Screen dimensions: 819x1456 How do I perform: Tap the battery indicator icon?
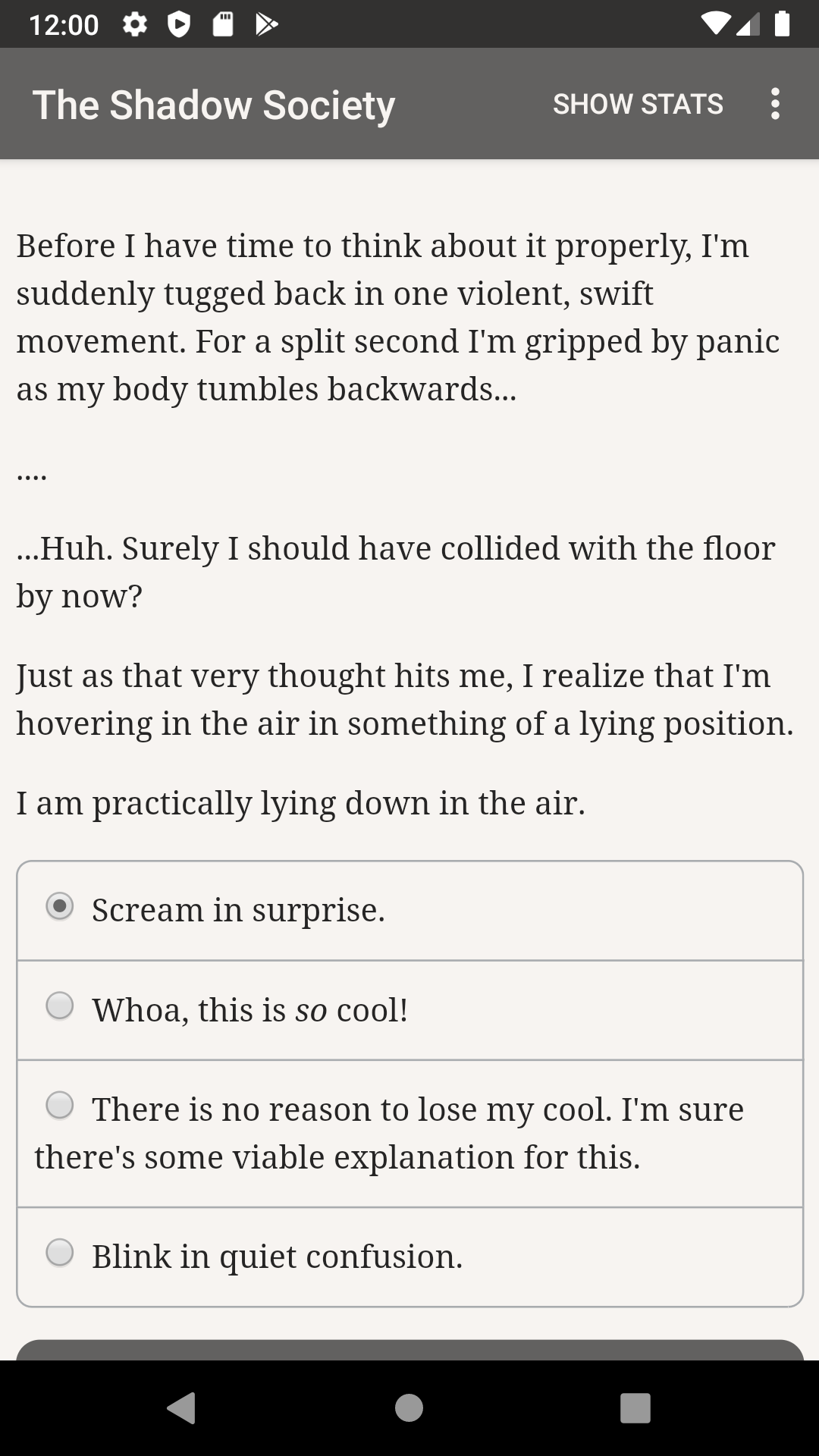pyautogui.click(x=783, y=24)
